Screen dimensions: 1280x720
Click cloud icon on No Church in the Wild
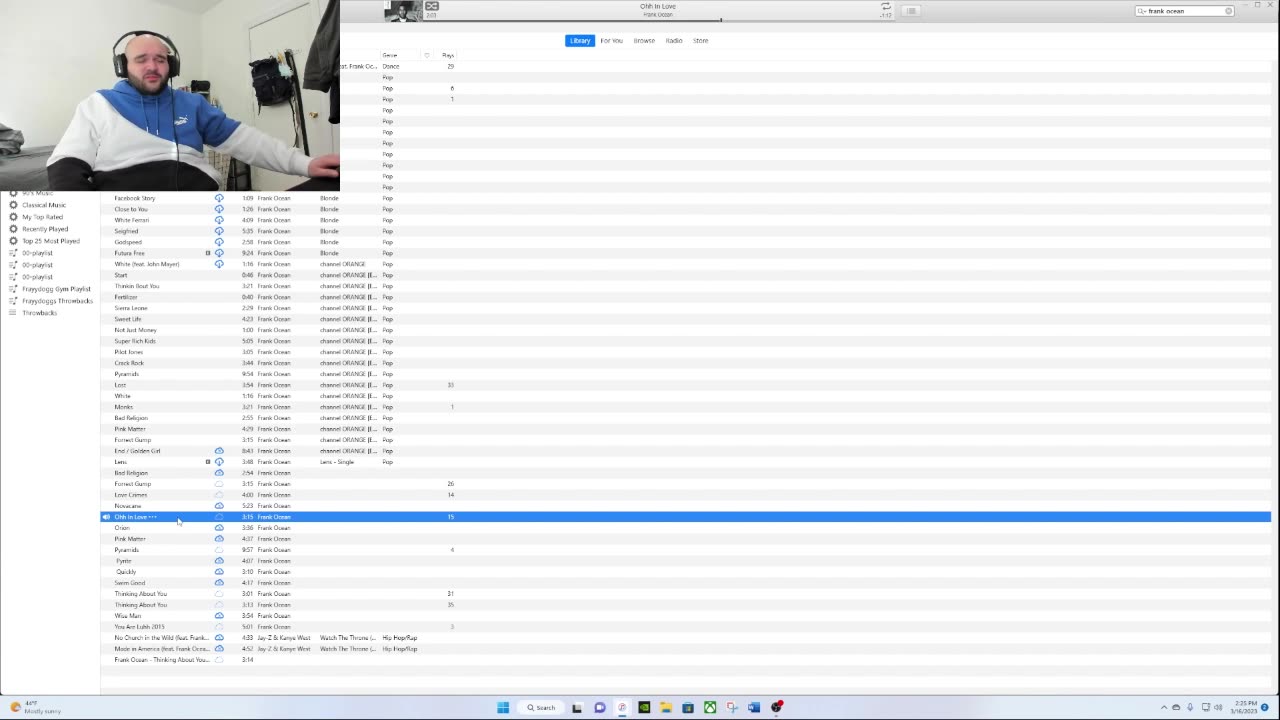point(219,638)
